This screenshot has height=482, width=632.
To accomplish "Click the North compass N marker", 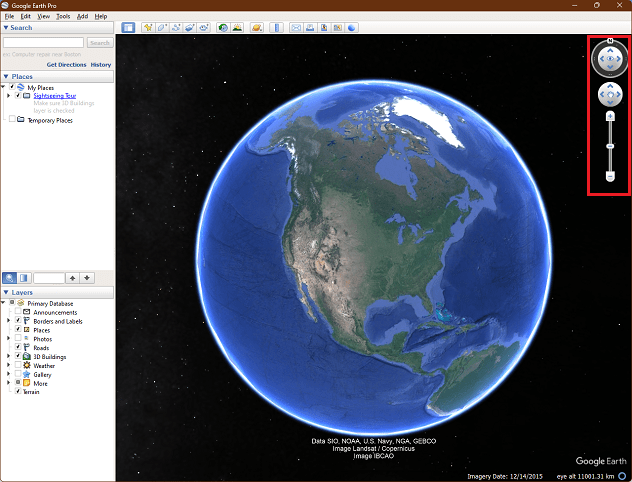I will [x=610, y=41].
